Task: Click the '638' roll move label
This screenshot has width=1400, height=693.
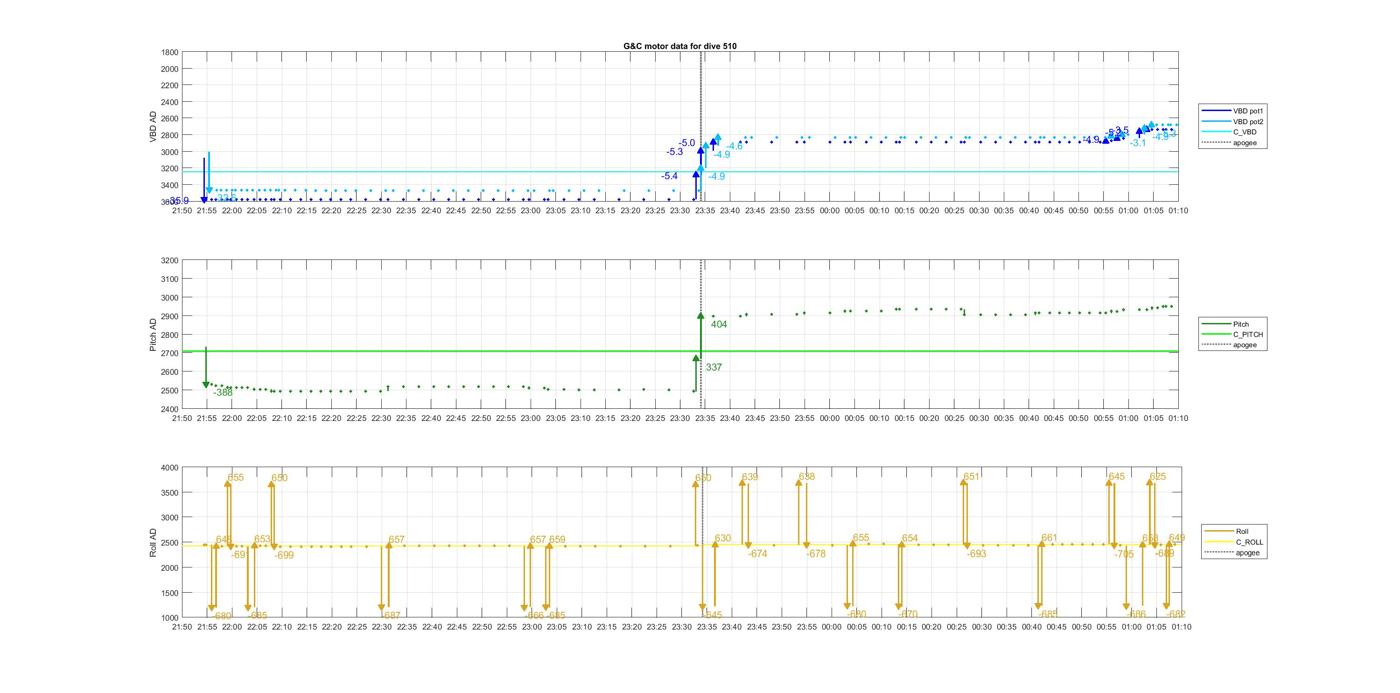Action: pyautogui.click(x=806, y=477)
